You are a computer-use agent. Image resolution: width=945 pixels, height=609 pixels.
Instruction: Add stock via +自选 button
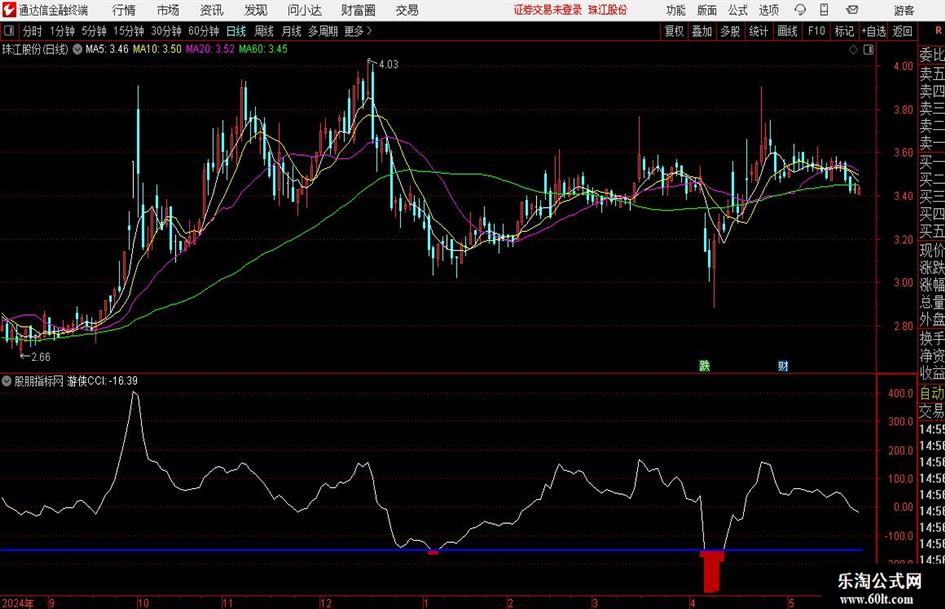click(x=874, y=31)
